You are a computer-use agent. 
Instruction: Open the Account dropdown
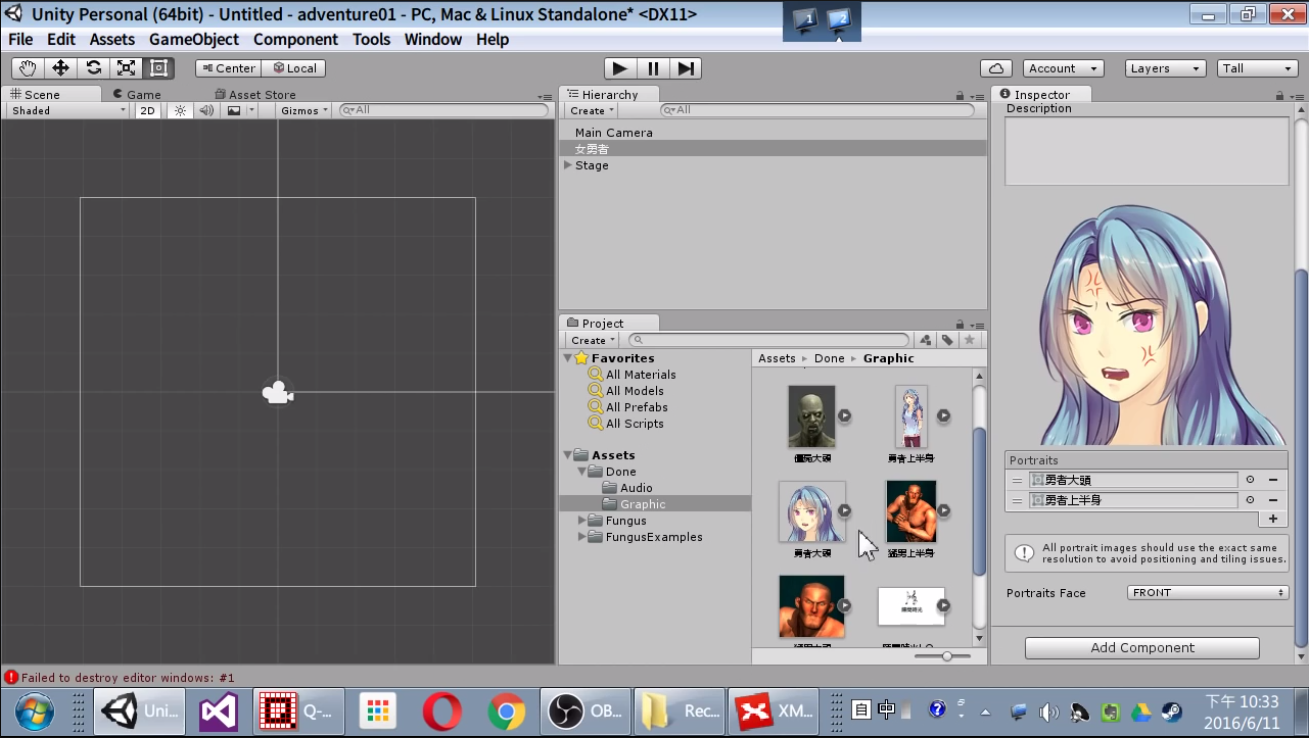point(1063,68)
